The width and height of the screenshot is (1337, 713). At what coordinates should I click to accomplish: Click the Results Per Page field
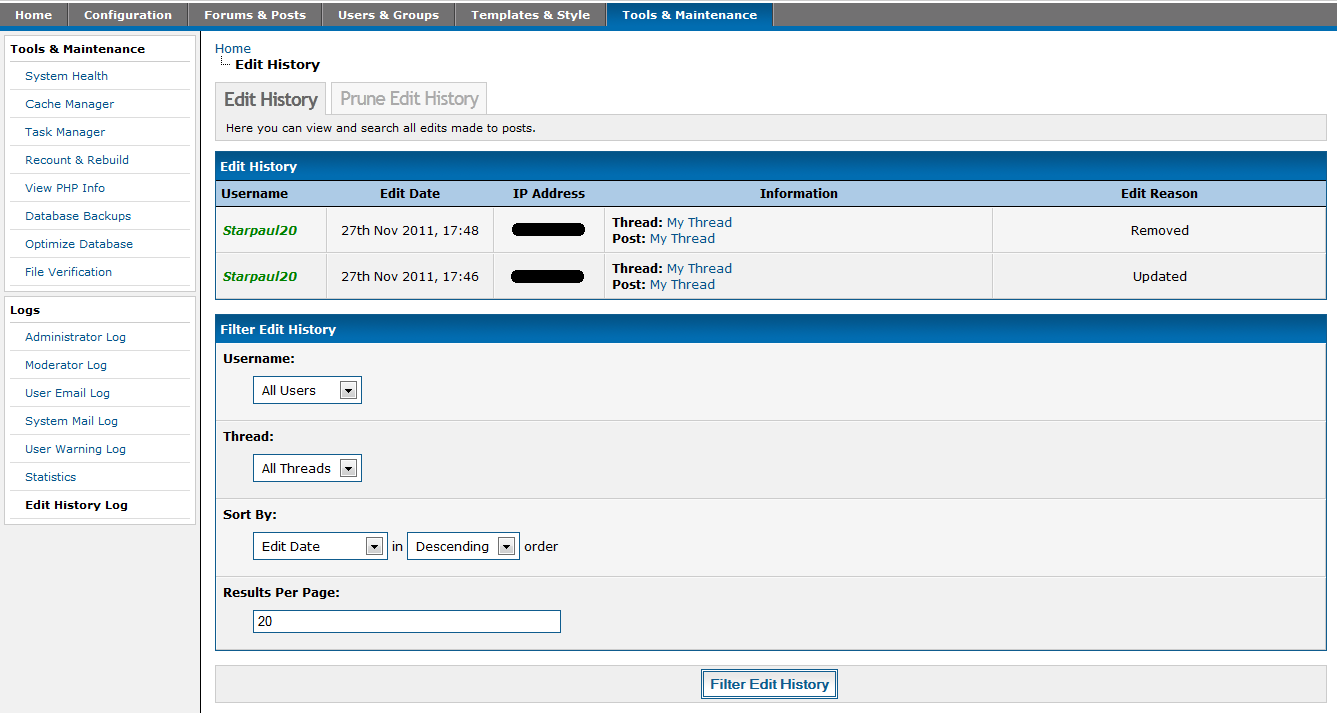point(406,622)
